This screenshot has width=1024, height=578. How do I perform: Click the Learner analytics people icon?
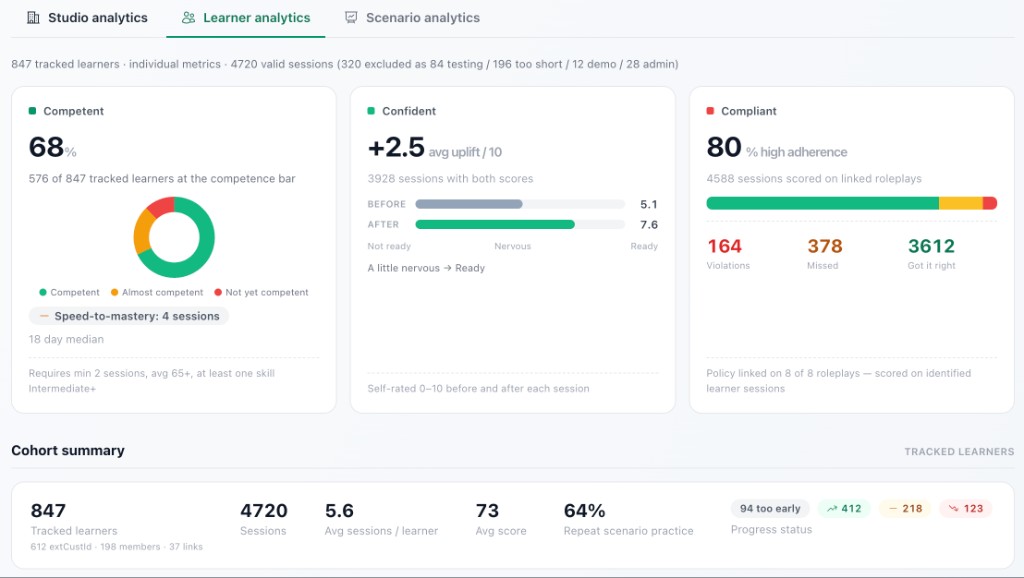(188, 18)
